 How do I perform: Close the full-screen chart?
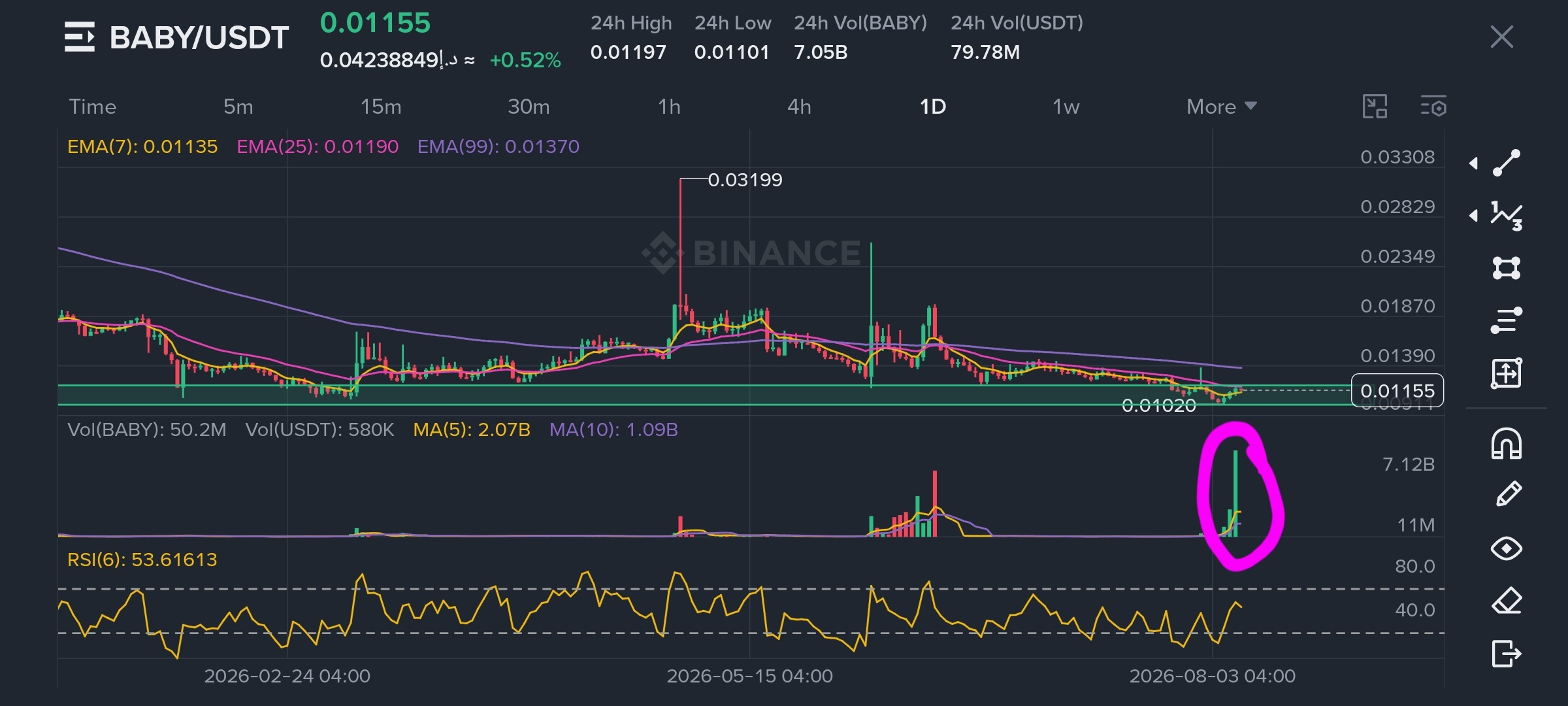pos(1501,37)
